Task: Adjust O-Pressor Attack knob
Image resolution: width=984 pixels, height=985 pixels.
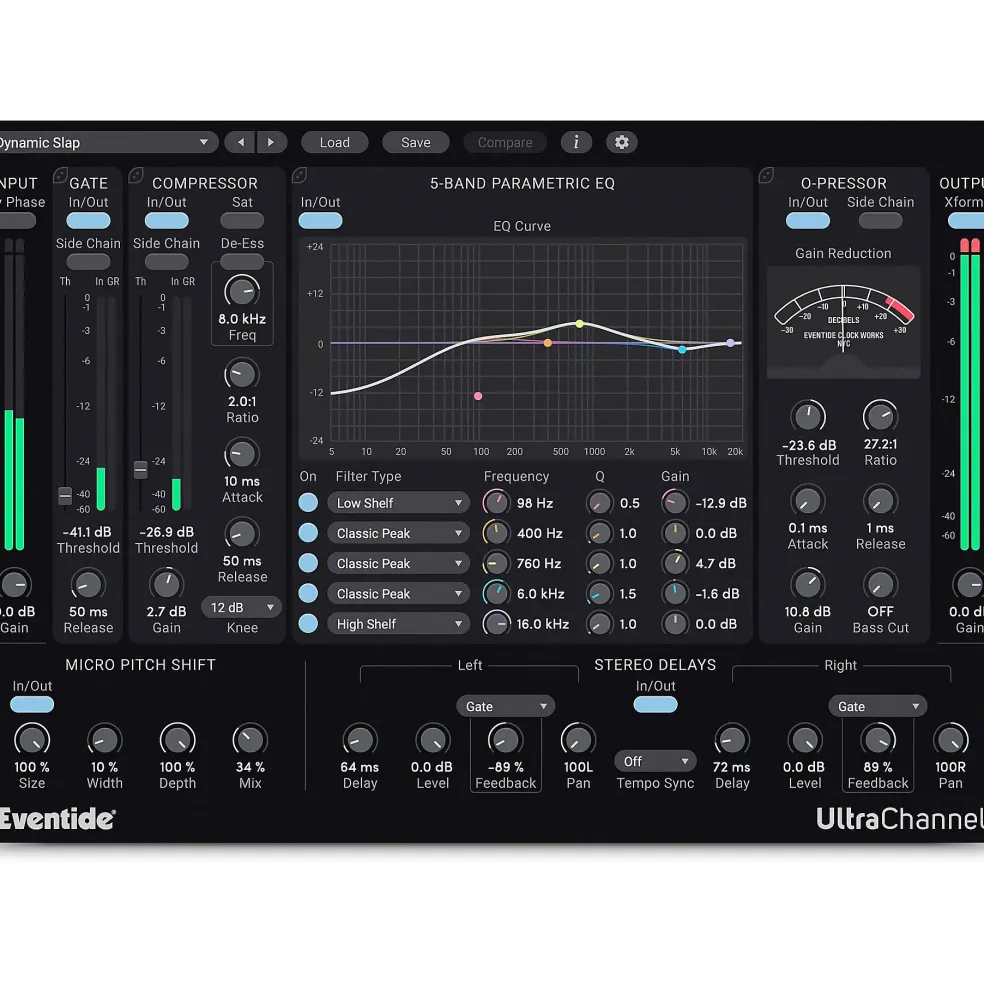Action: [808, 501]
